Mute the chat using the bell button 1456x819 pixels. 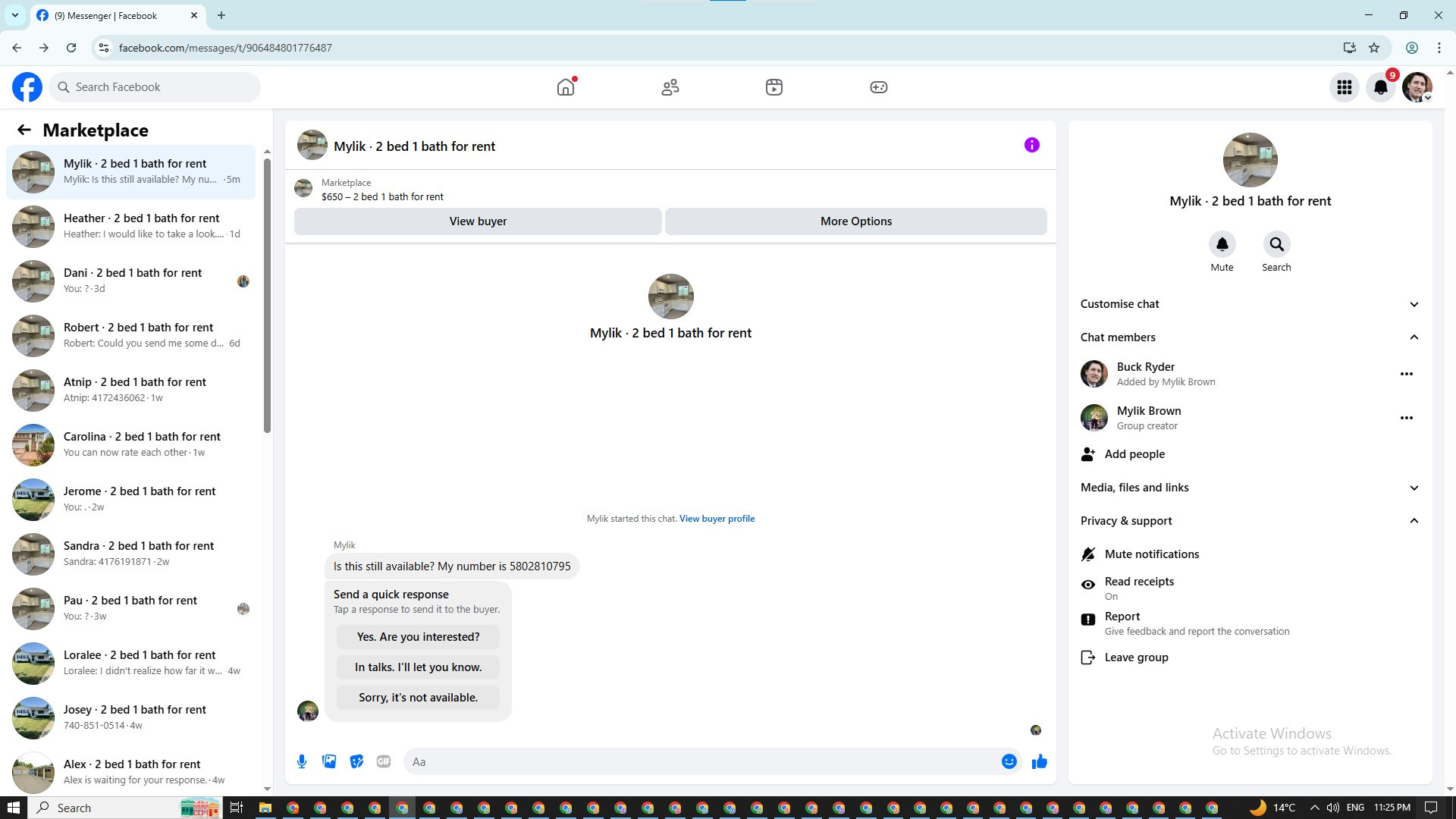point(1222,244)
